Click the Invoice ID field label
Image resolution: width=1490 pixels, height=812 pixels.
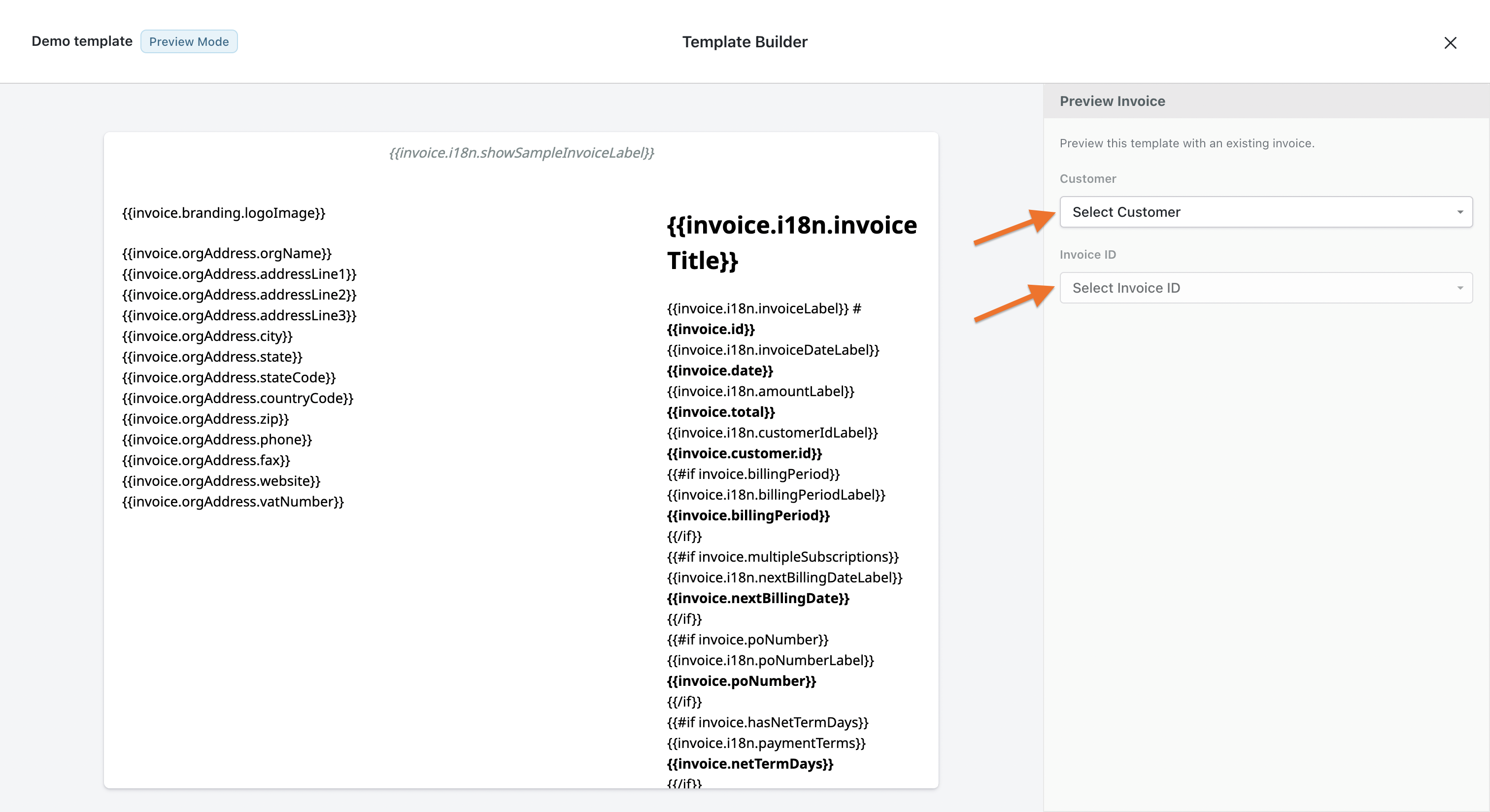pyautogui.click(x=1087, y=254)
